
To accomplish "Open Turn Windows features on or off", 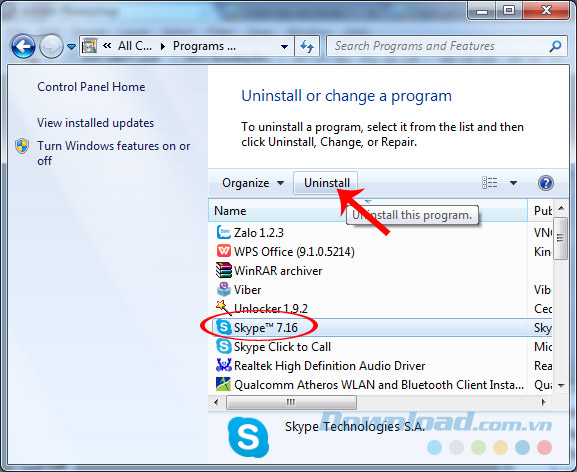I will [x=113, y=153].
